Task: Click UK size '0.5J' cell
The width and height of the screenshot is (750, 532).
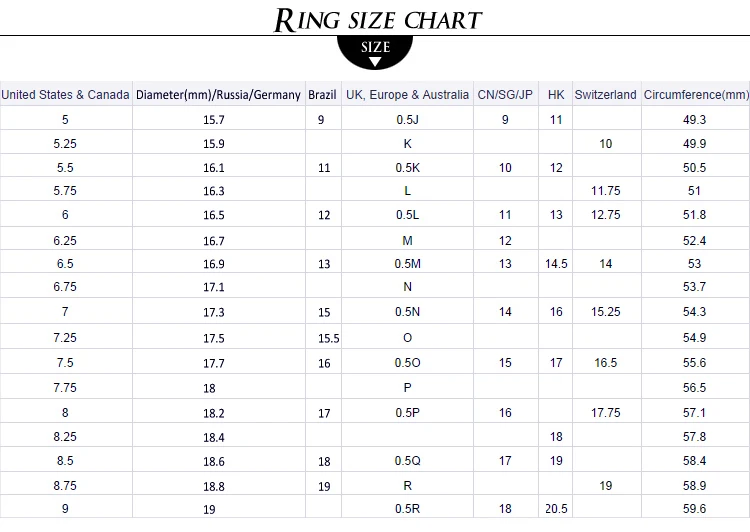Action: click(x=408, y=120)
